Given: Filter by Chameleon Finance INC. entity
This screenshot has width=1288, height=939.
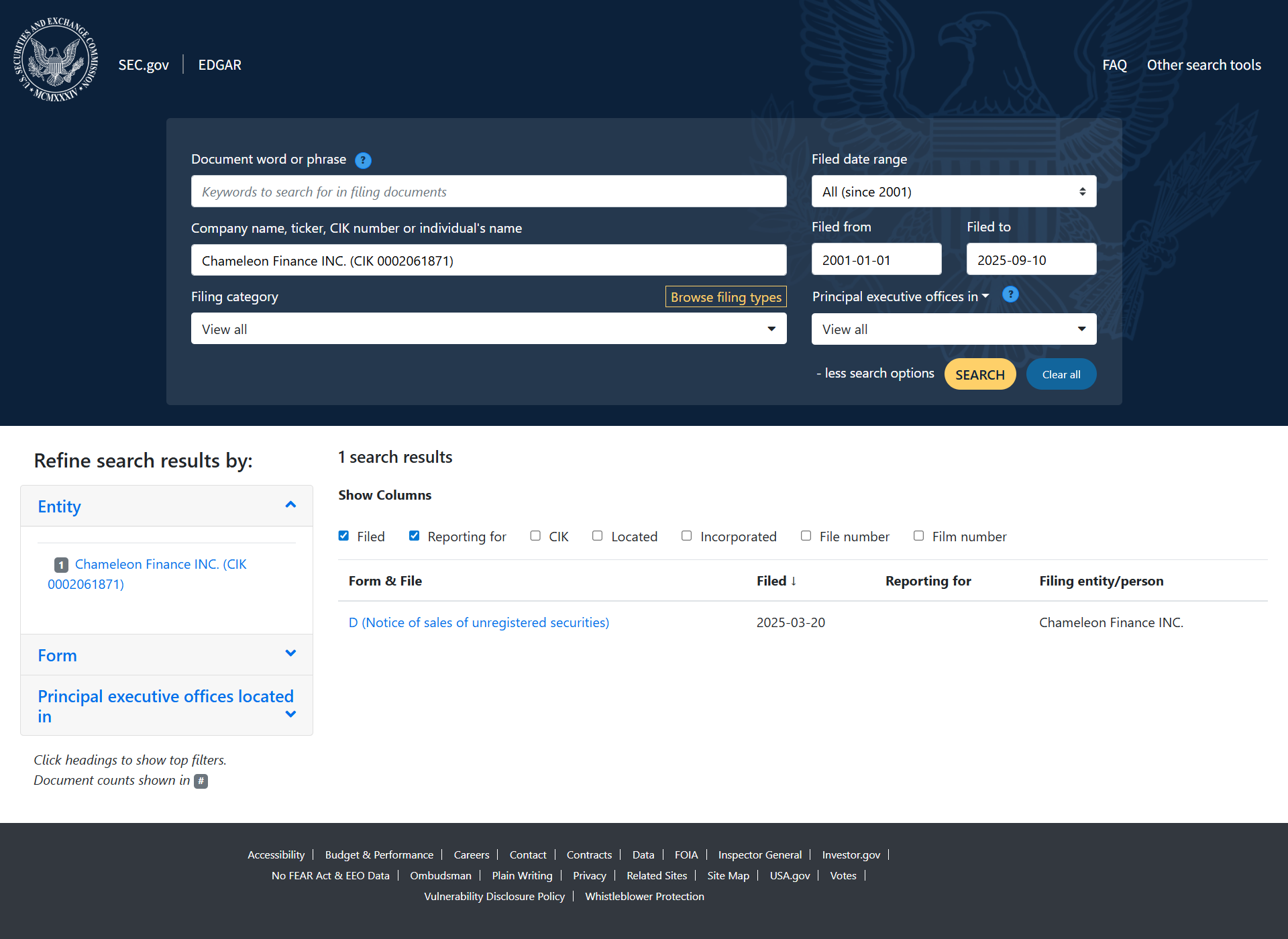Looking at the screenshot, I should pyautogui.click(x=147, y=574).
